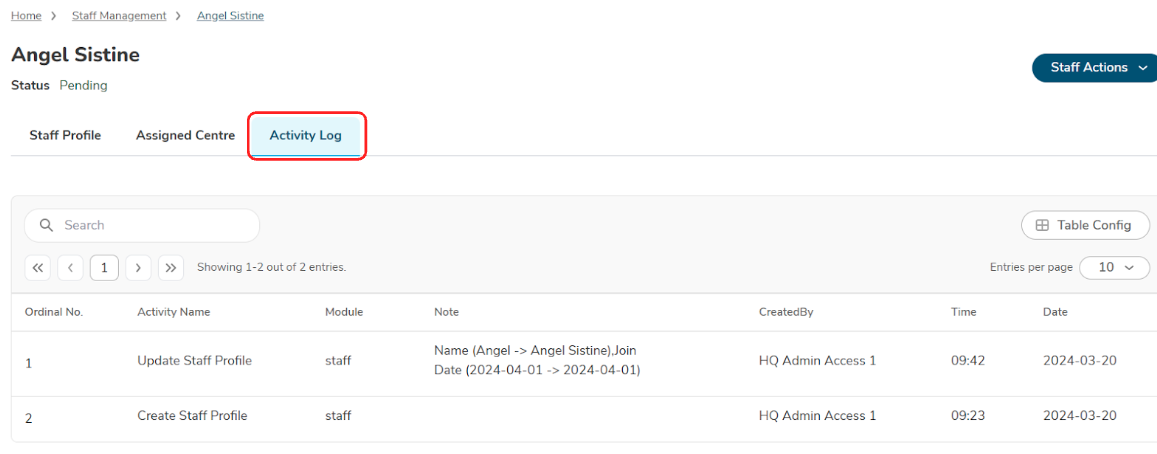This screenshot has width=1157, height=454.
Task: Open Staff Management breadcrumb link
Action: click(x=119, y=16)
